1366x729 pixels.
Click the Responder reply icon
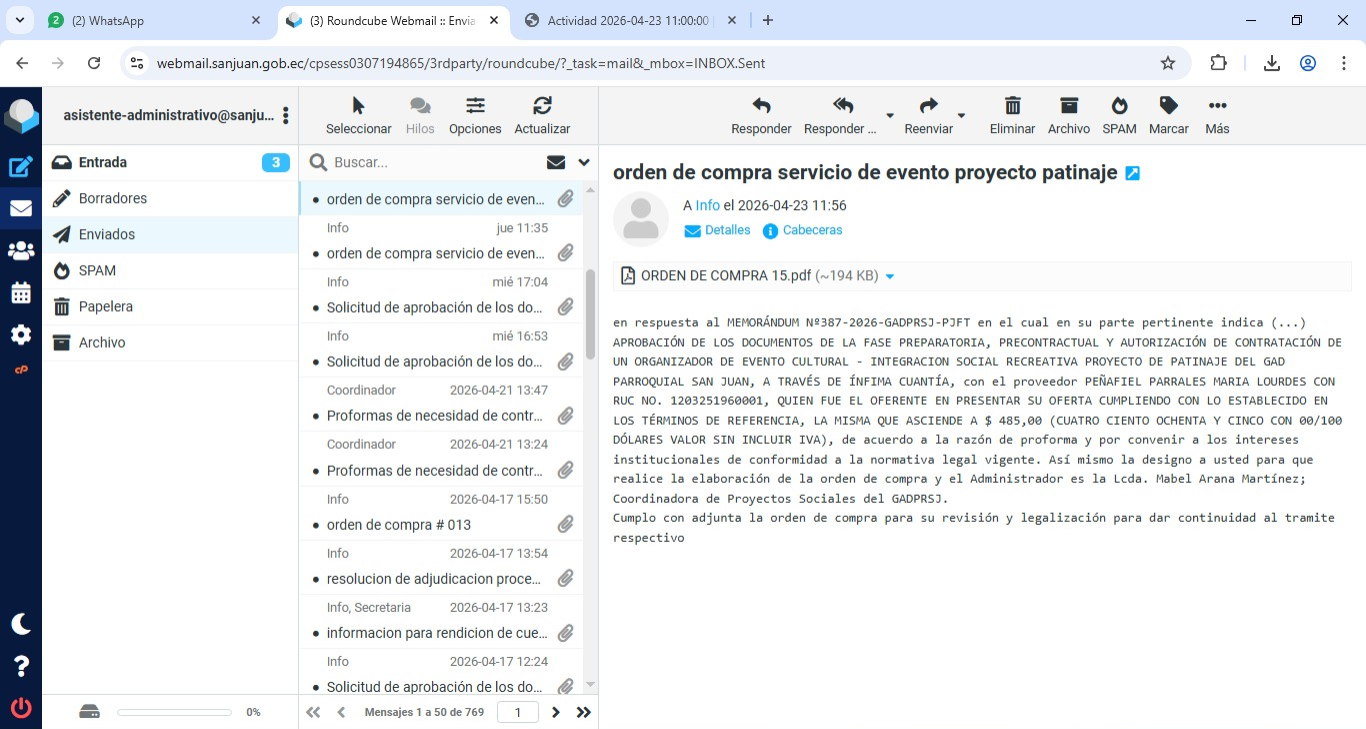click(x=761, y=106)
